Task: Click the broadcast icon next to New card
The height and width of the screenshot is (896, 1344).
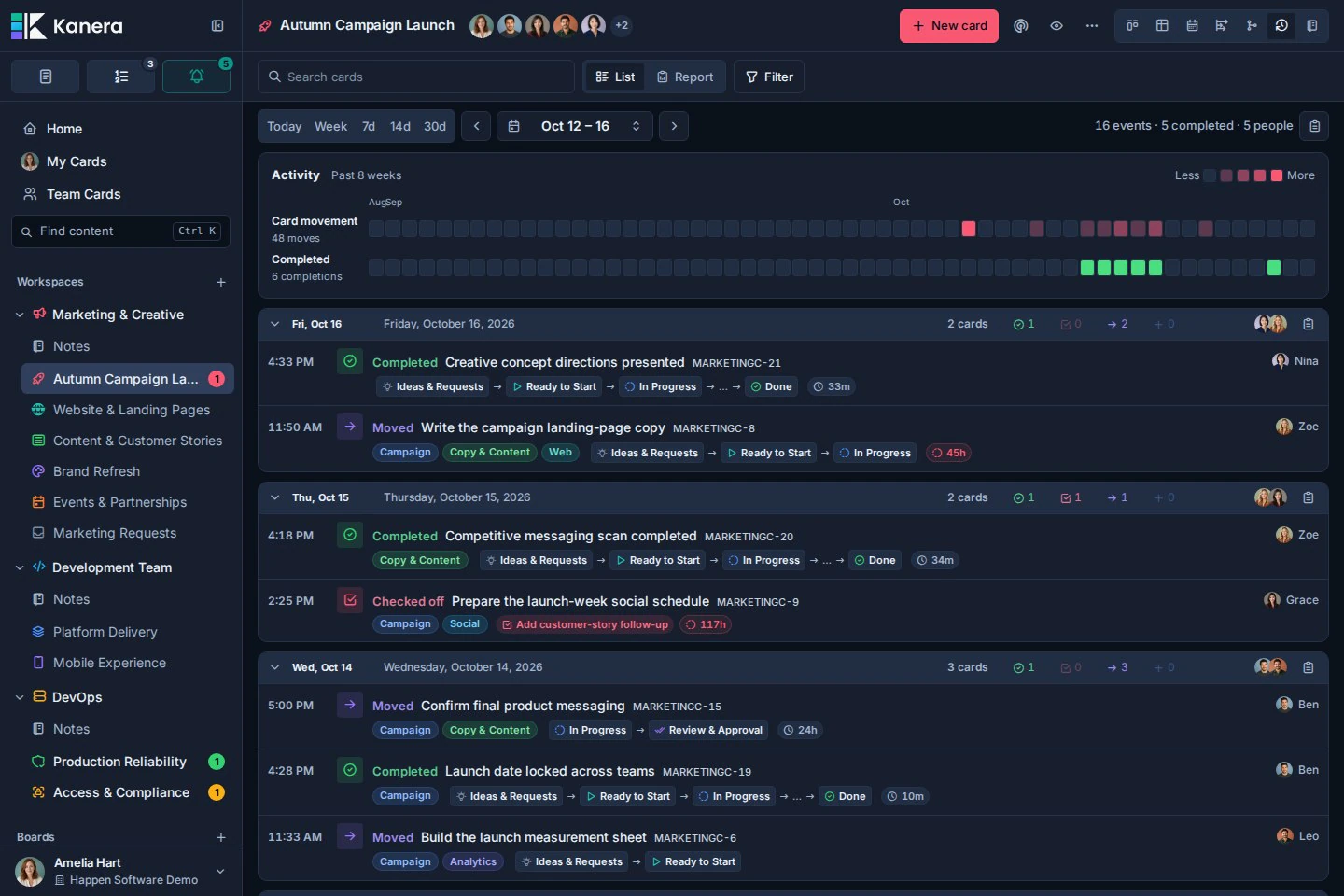Action: [1021, 26]
